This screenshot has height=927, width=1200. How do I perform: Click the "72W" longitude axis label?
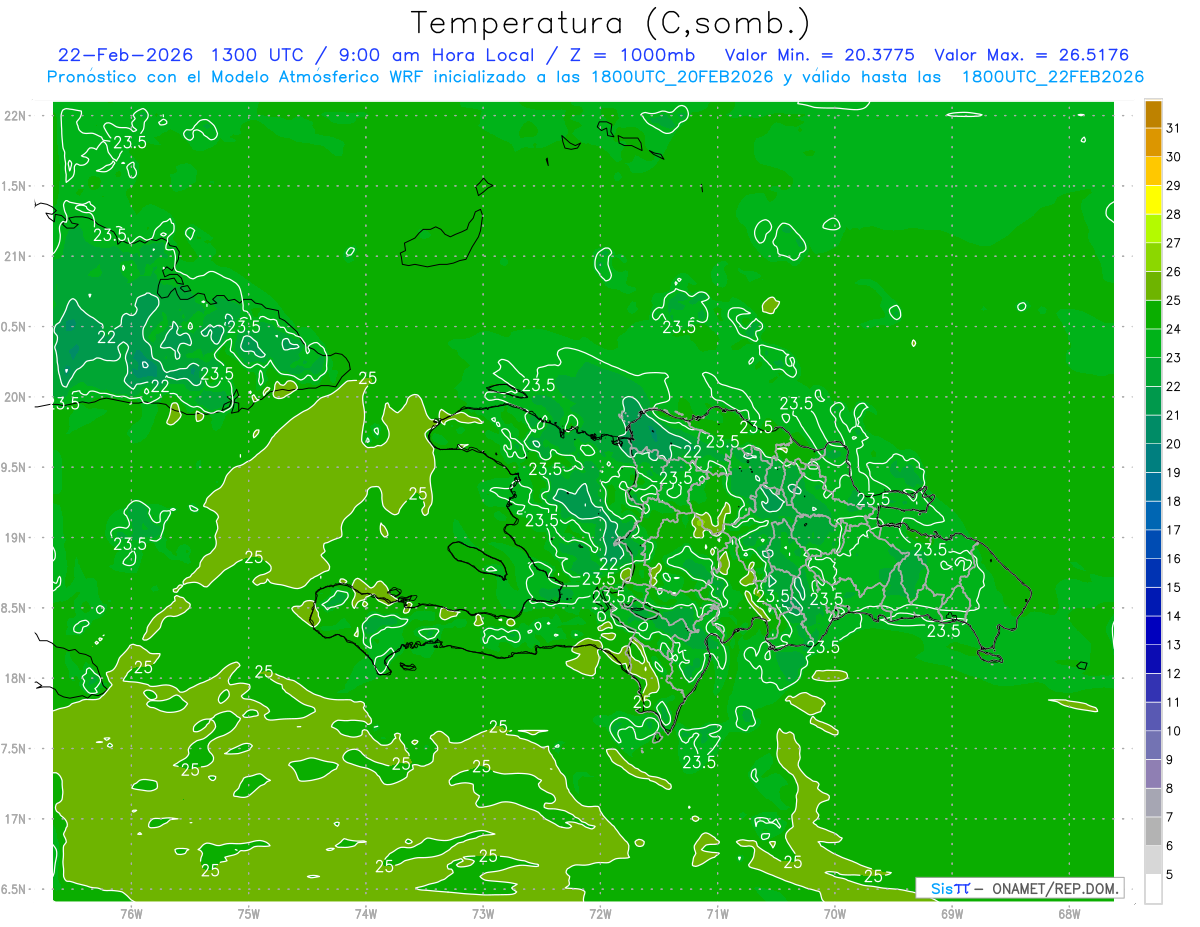pos(600,913)
